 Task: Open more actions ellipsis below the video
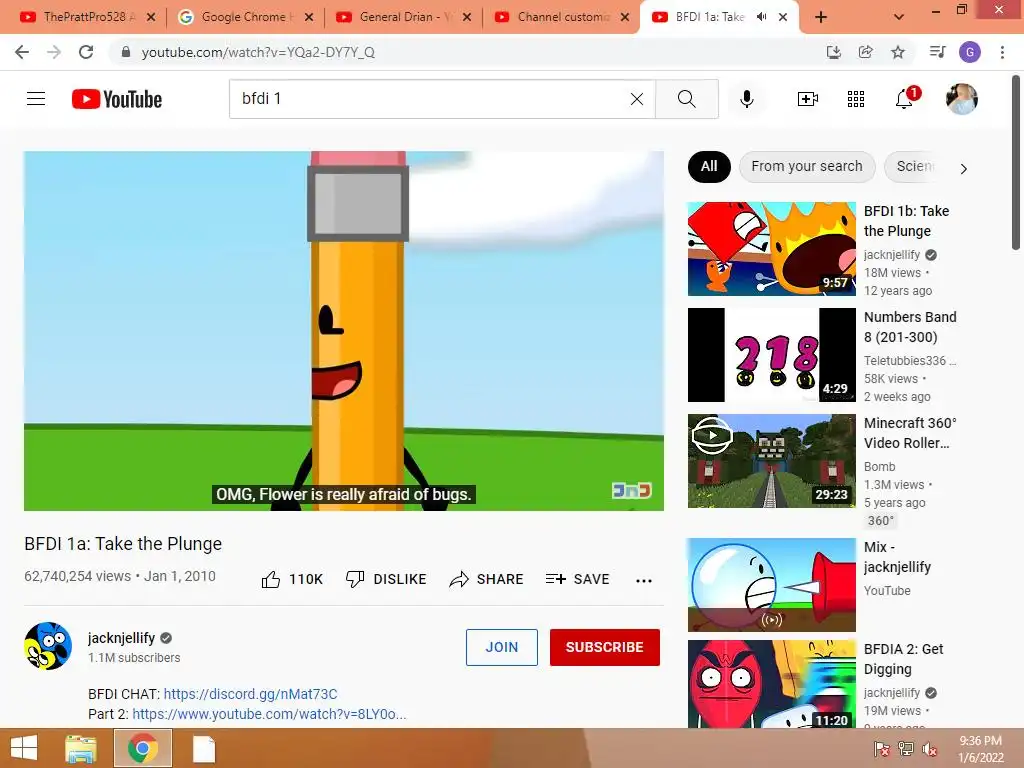pyautogui.click(x=644, y=581)
